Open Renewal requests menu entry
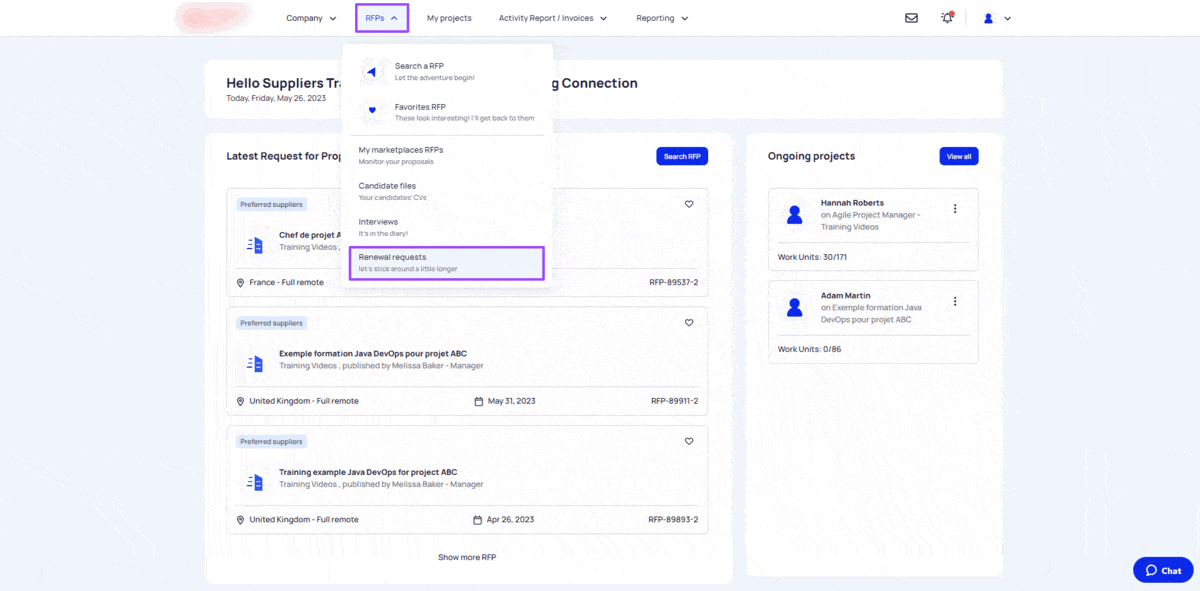 point(447,263)
